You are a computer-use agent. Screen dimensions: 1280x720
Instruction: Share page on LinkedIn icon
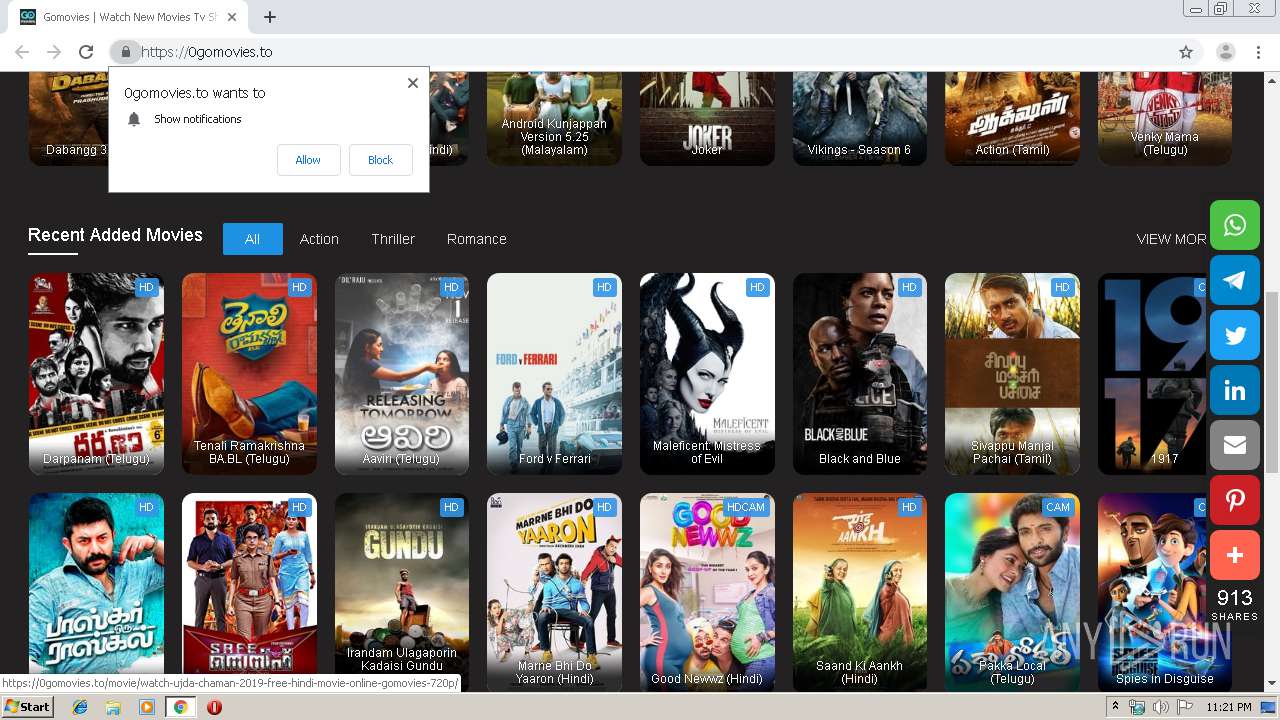[1235, 390]
